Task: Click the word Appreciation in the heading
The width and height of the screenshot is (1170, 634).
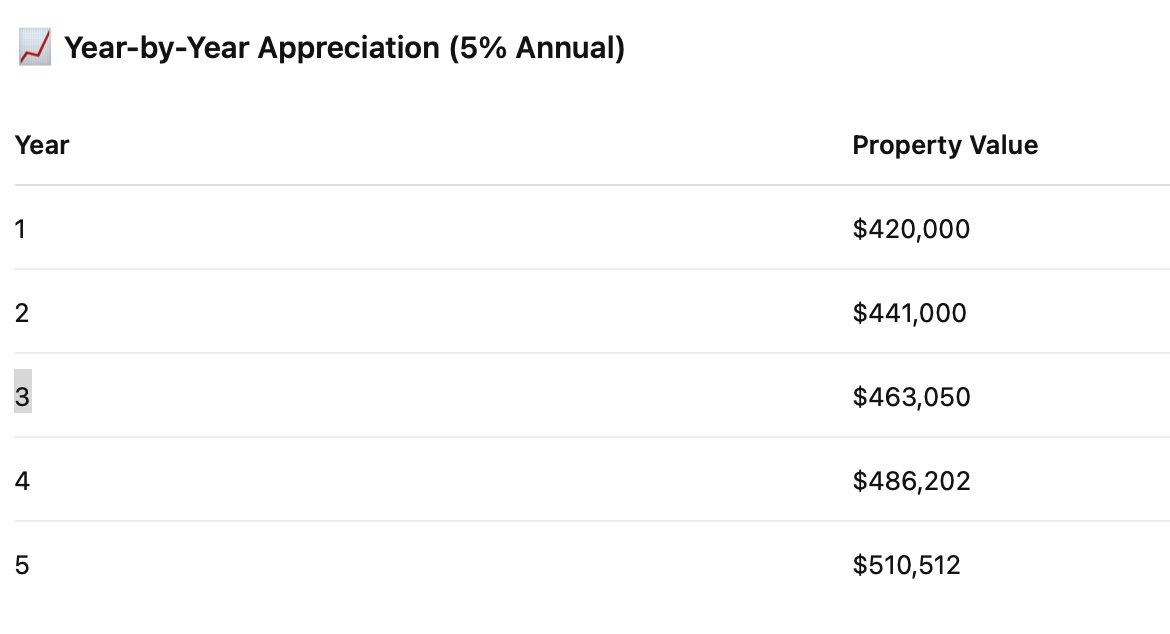Action: point(348,48)
